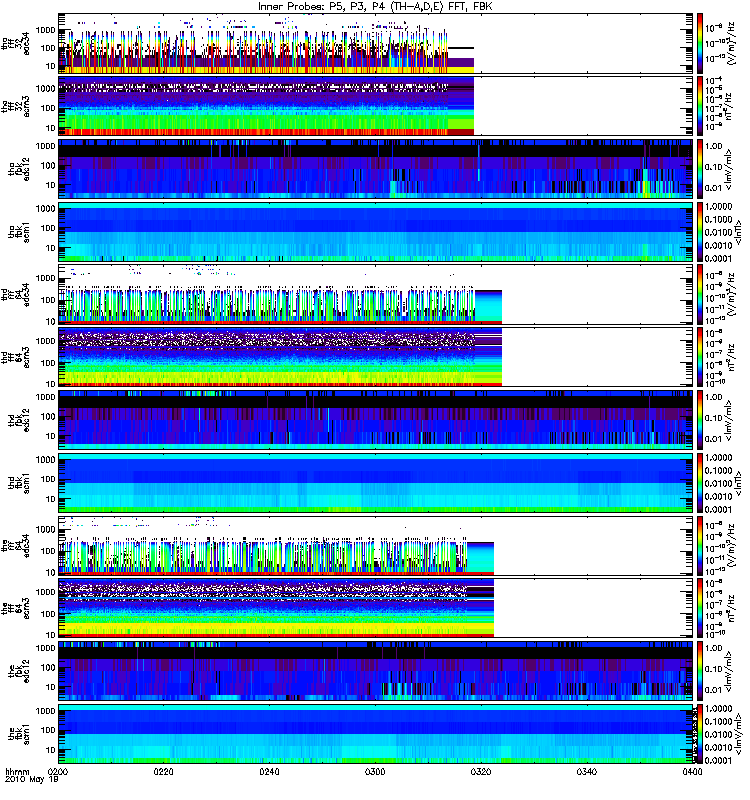
Task: Select the thd fbk scm1 spectrogram panel
Action: [376, 484]
